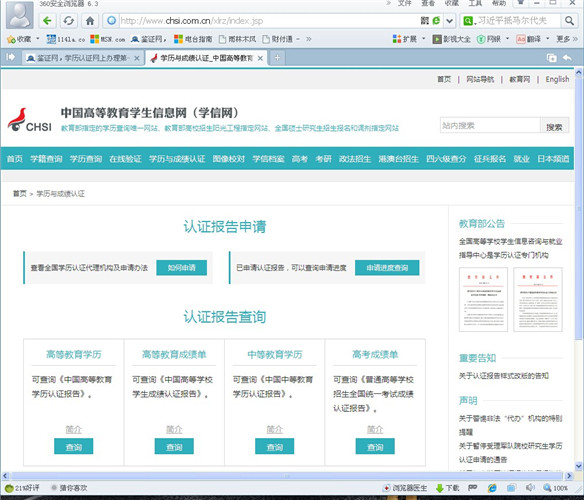Open 影视大全 toolbar item
Image resolution: width=584 pixels, height=500 pixels.
(x=451, y=39)
